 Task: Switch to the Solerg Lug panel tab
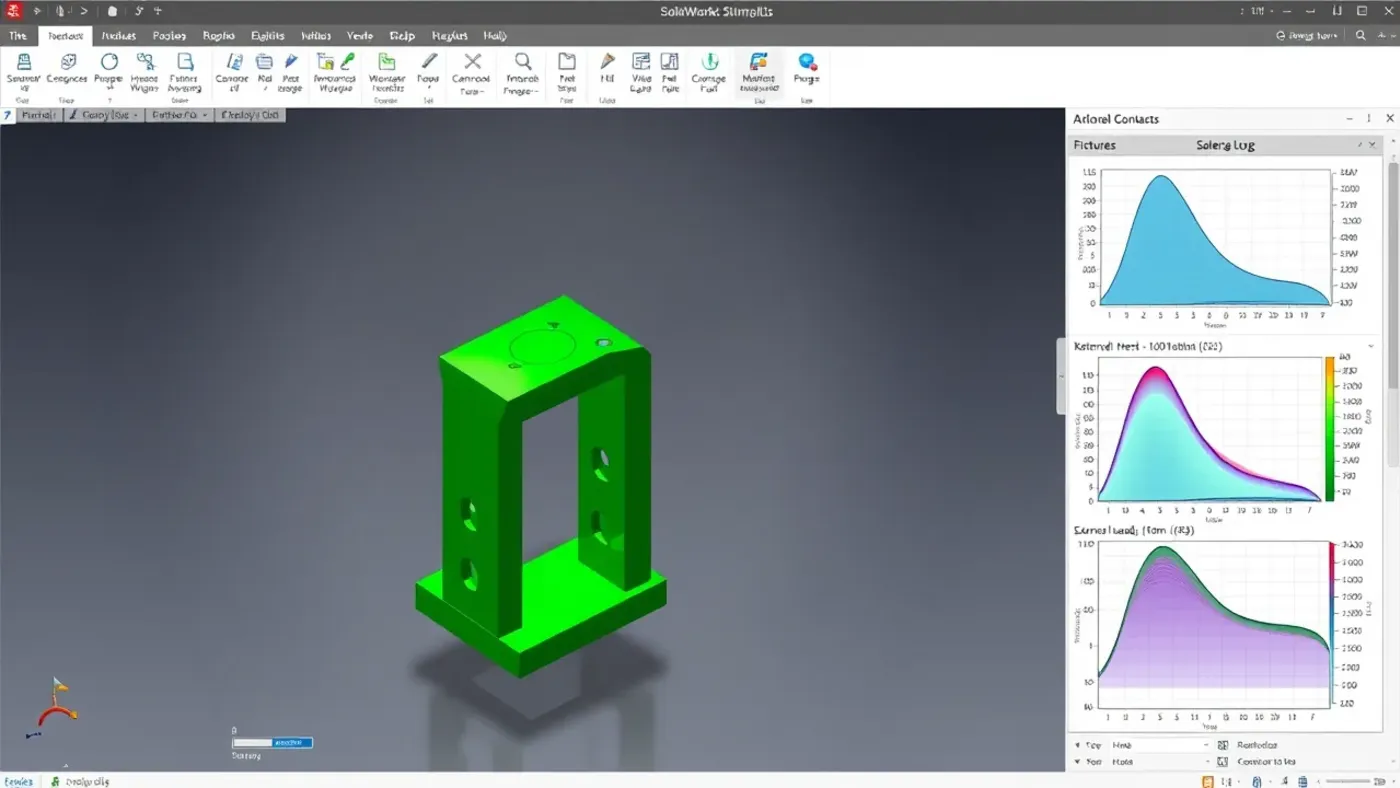(1225, 145)
